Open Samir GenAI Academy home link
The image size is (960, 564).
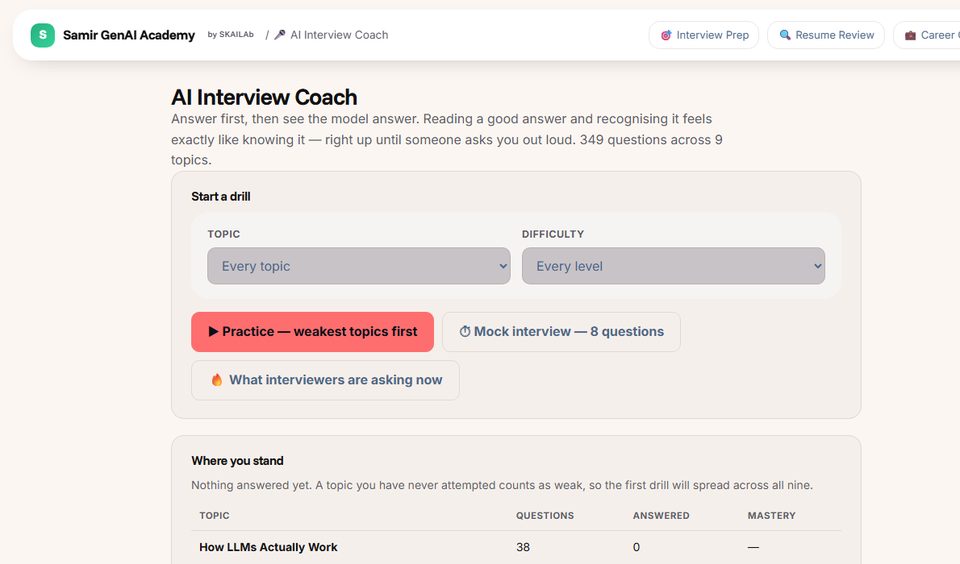pyautogui.click(x=129, y=35)
